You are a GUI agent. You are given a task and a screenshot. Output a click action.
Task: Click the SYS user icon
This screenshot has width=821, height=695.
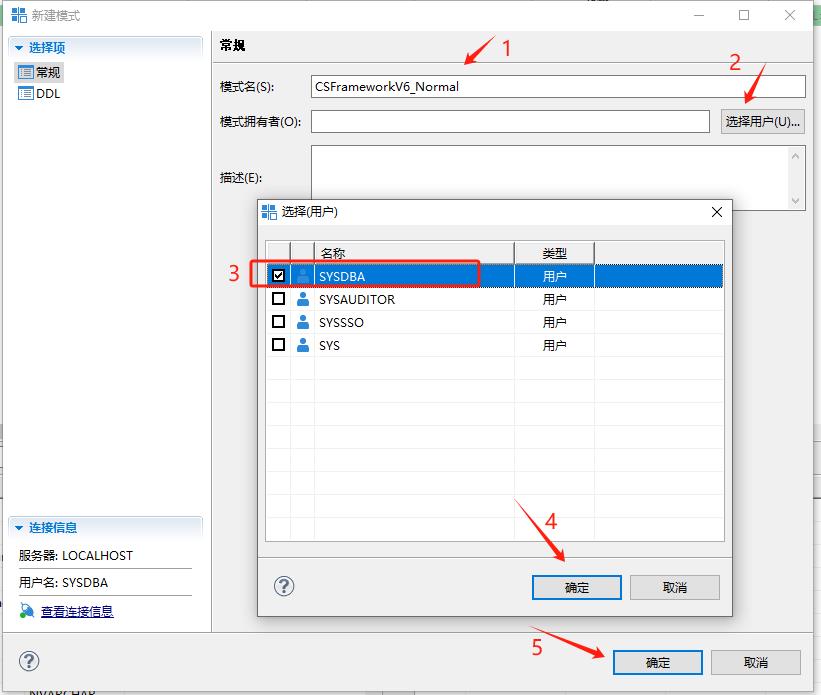303,345
